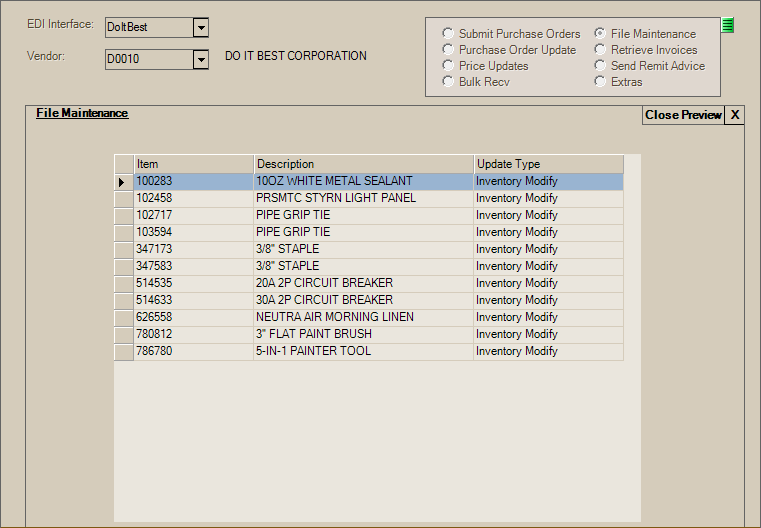The height and width of the screenshot is (528, 761).
Task: Click Inventory Modify for item 102458
Action: click(x=549, y=198)
